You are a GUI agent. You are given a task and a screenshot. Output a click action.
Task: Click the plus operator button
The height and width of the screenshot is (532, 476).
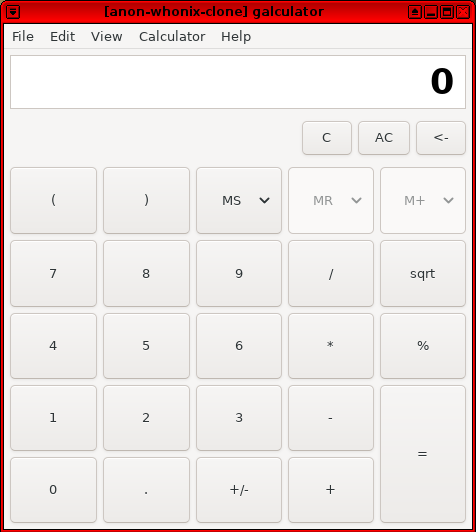click(331, 490)
